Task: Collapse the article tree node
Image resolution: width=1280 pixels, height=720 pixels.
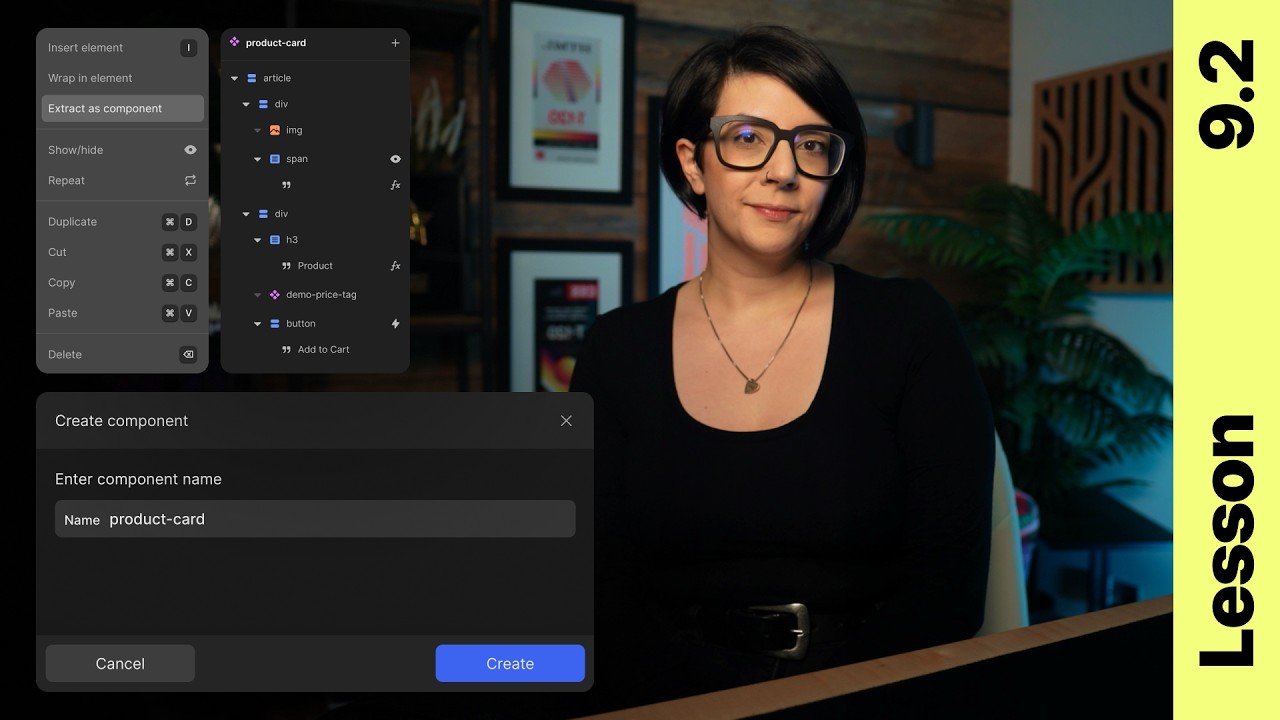Action: (234, 78)
